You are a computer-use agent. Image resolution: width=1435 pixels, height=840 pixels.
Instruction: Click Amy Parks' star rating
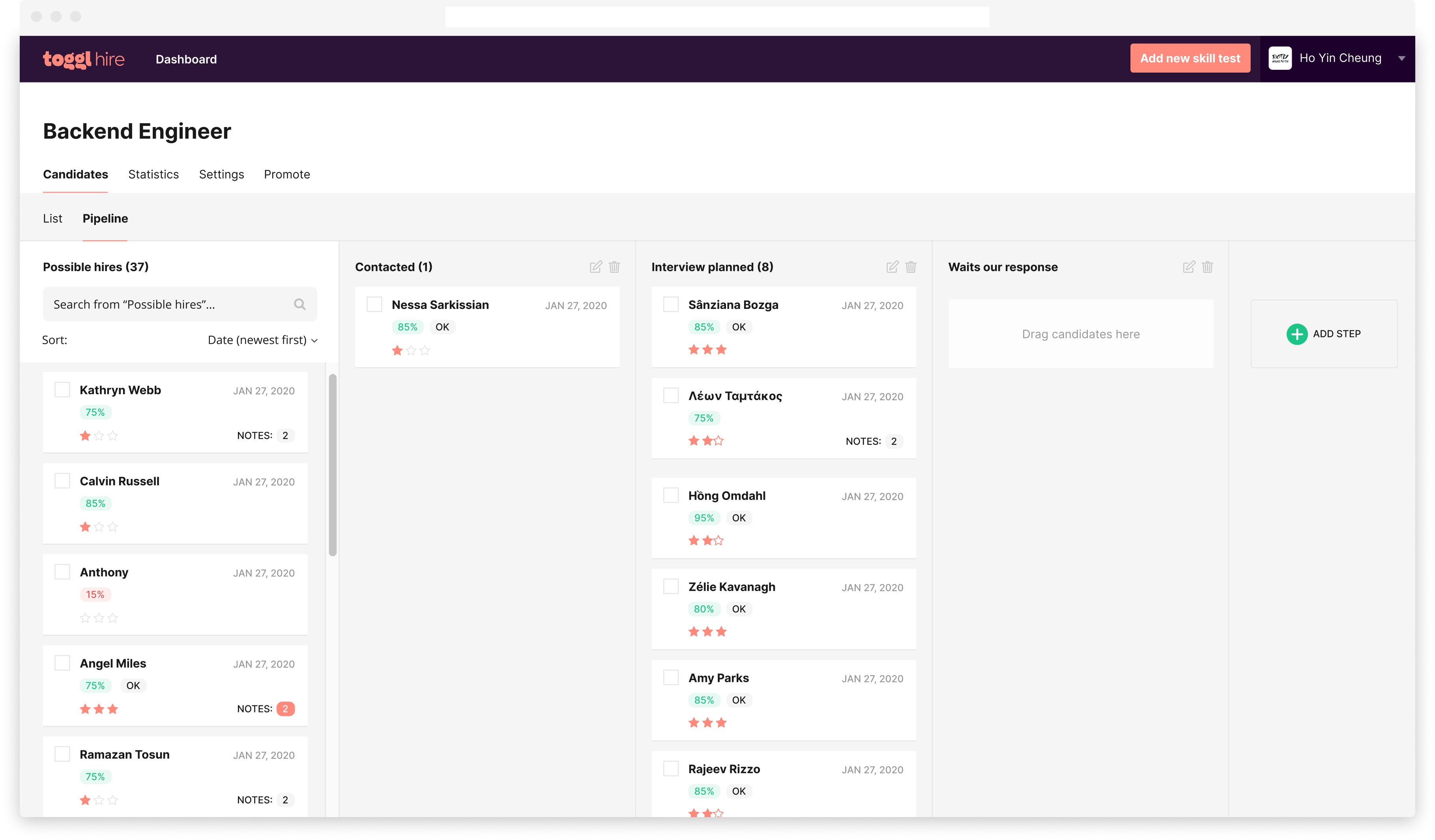[x=708, y=723]
